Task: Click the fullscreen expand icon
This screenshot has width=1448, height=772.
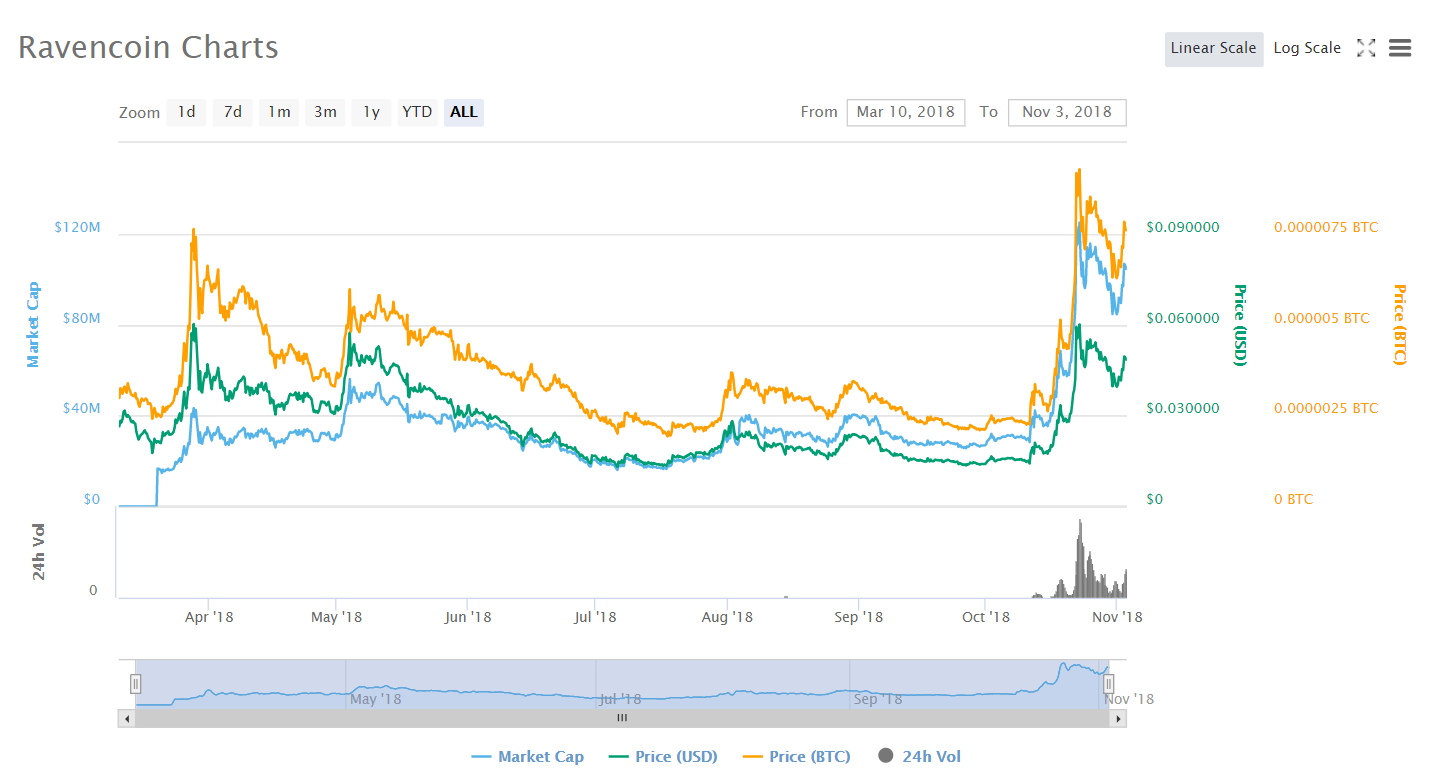Action: pyautogui.click(x=1366, y=47)
